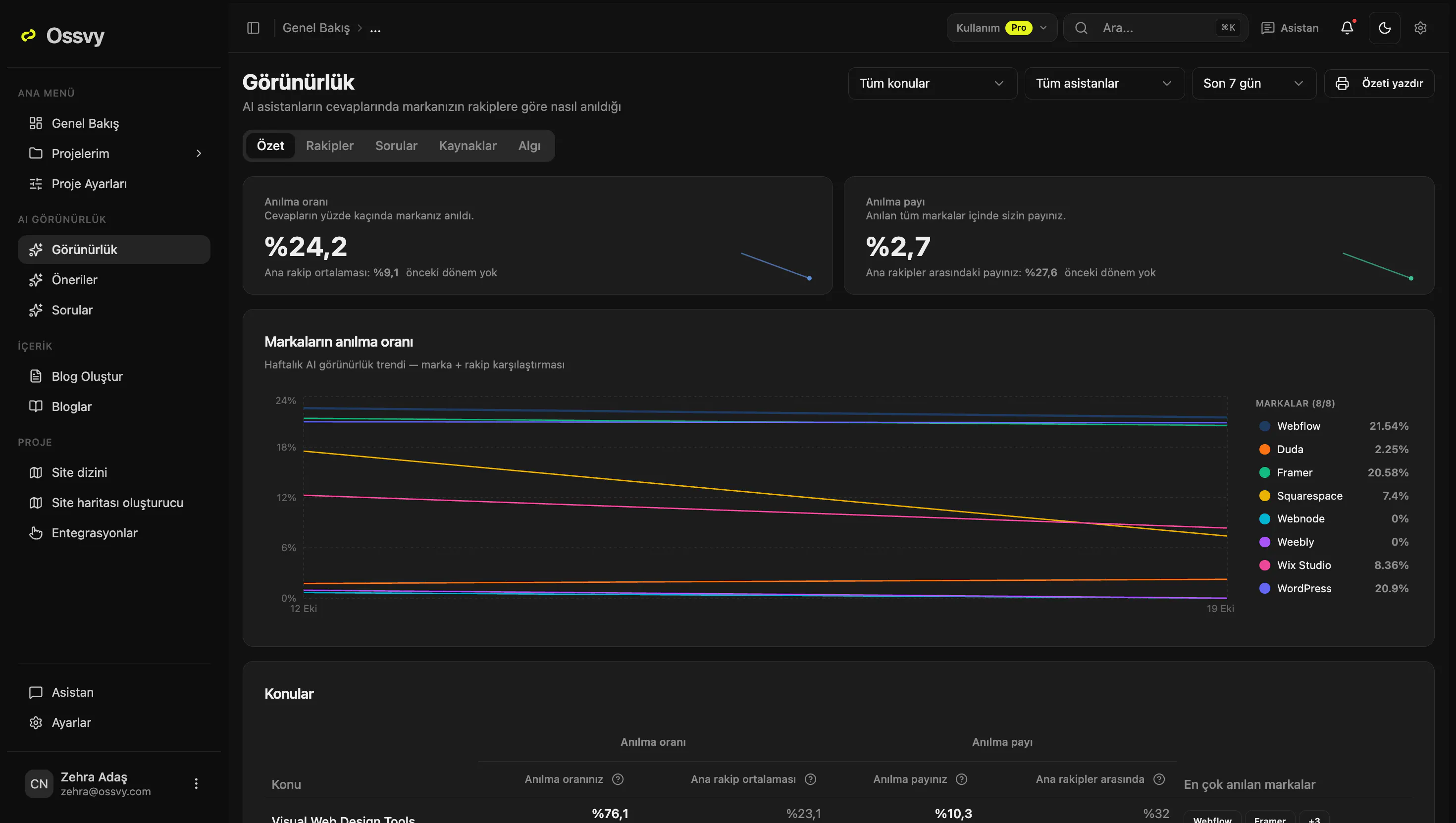Toggle Squarespace brand in chart legend
The image size is (1456, 823).
click(1333, 496)
